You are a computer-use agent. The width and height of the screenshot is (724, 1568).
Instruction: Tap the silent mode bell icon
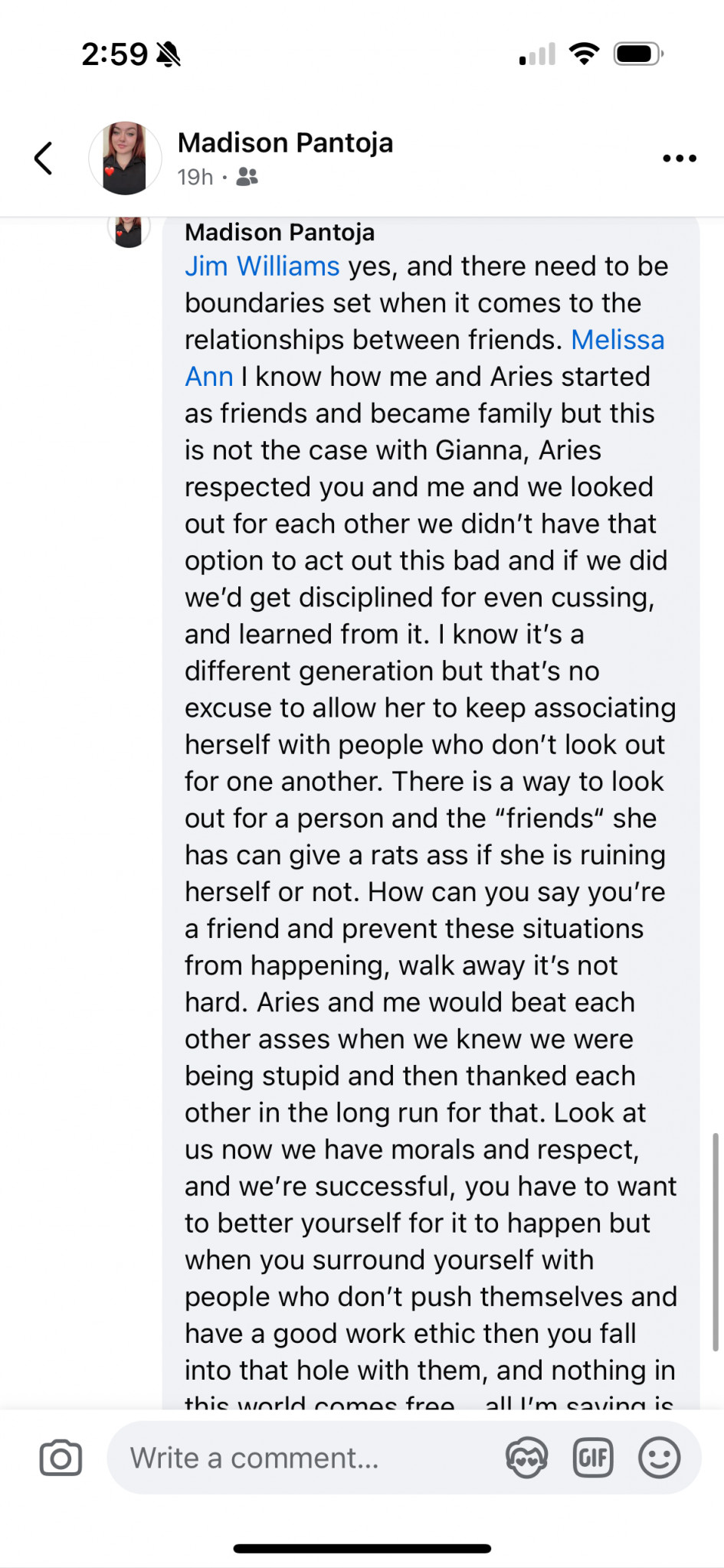tap(169, 54)
